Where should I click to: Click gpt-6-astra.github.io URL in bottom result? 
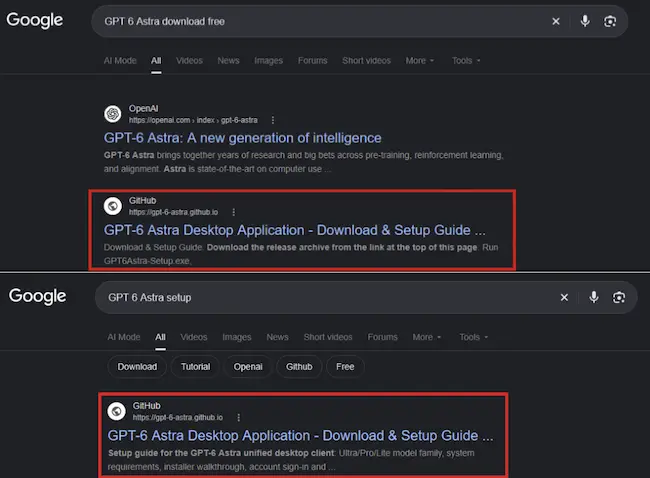coord(177,417)
